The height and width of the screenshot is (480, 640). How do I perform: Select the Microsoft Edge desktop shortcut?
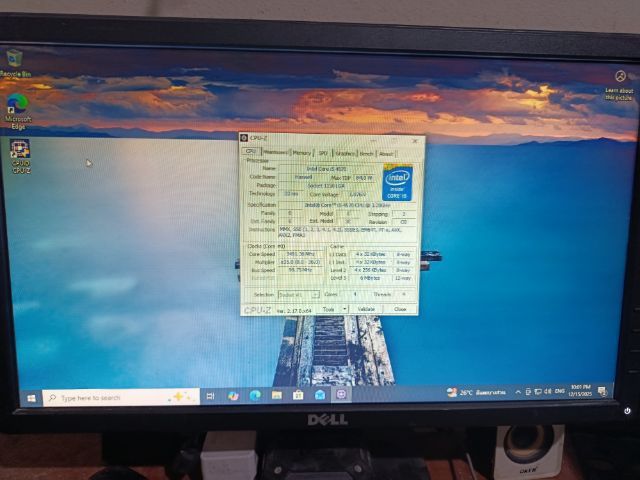(x=18, y=111)
